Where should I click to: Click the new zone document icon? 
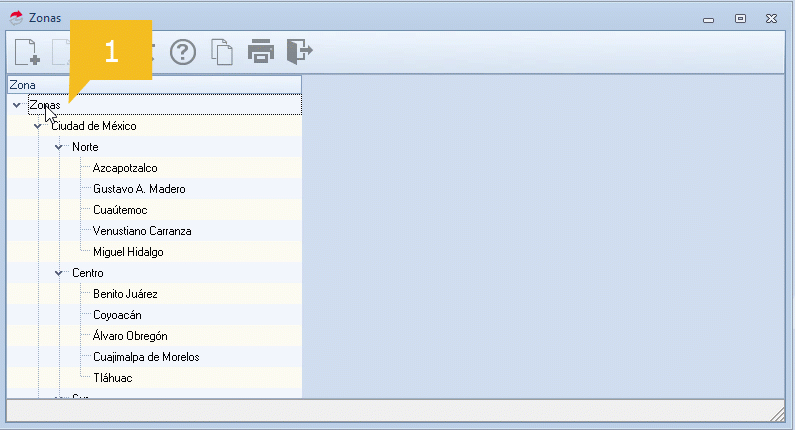27,52
